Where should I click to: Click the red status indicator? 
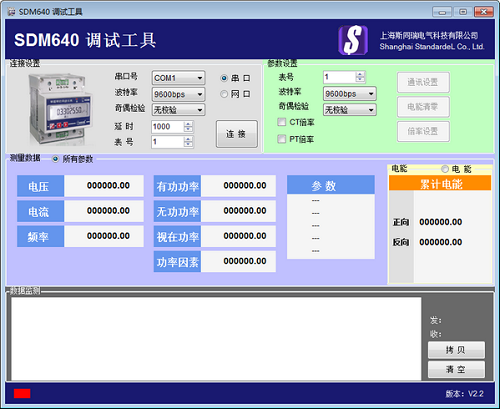pyautogui.click(x=22, y=393)
